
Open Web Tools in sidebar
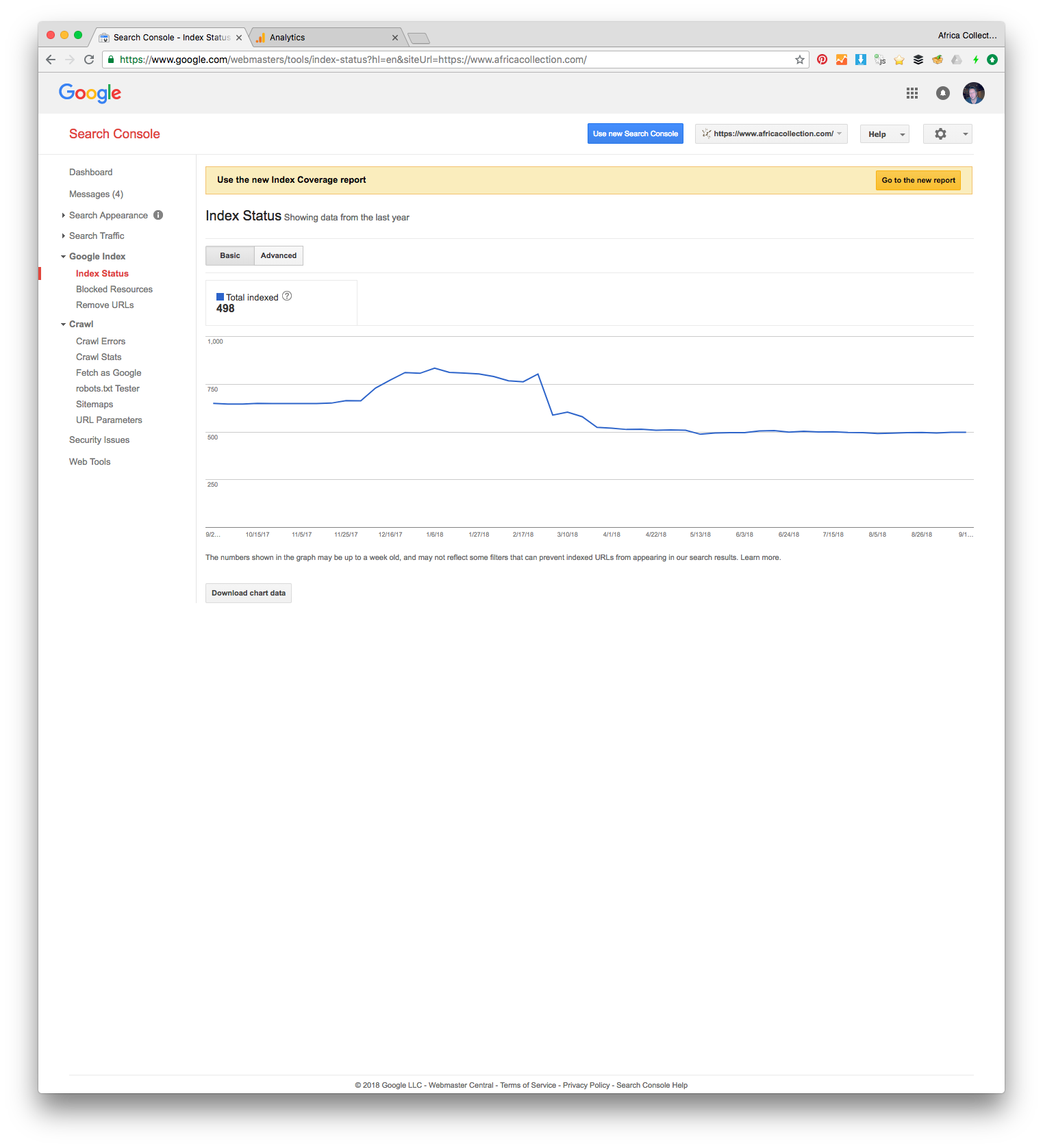[90, 461]
